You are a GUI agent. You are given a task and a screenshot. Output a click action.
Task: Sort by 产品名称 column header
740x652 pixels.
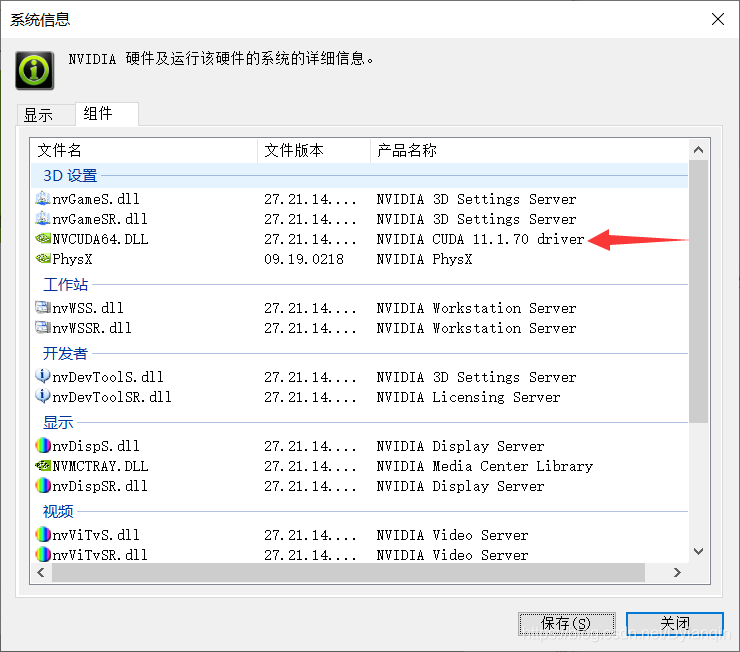tap(530, 150)
